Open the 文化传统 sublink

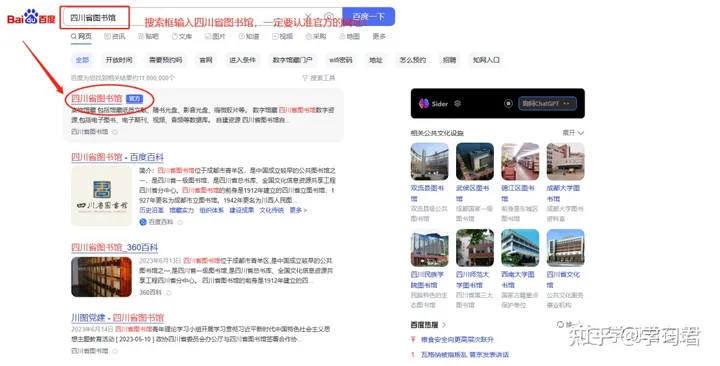click(x=271, y=210)
